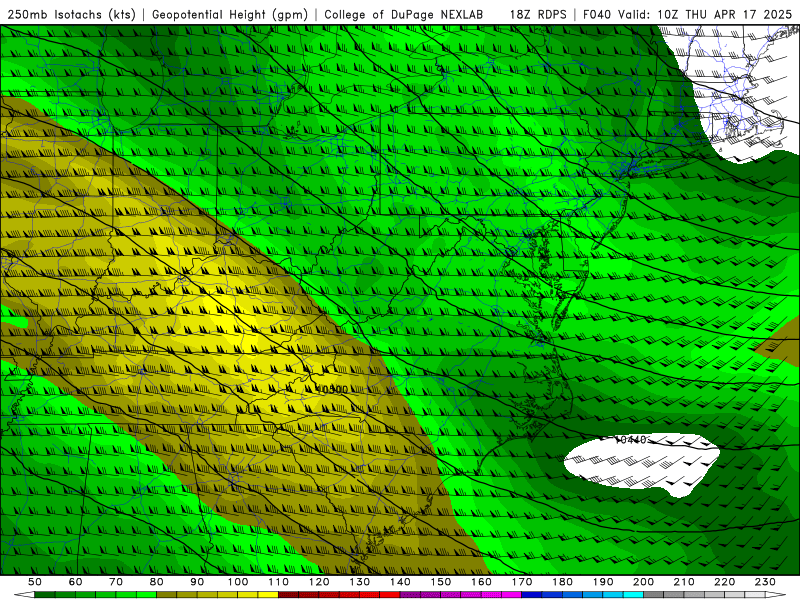Click the 220 value on the color scale
800x600 pixels.
(x=724, y=582)
